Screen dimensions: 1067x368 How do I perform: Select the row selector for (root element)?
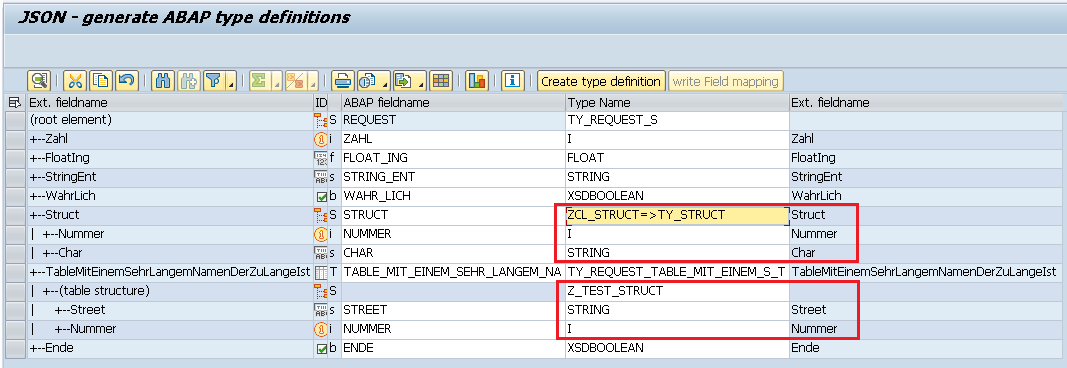pos(14,120)
